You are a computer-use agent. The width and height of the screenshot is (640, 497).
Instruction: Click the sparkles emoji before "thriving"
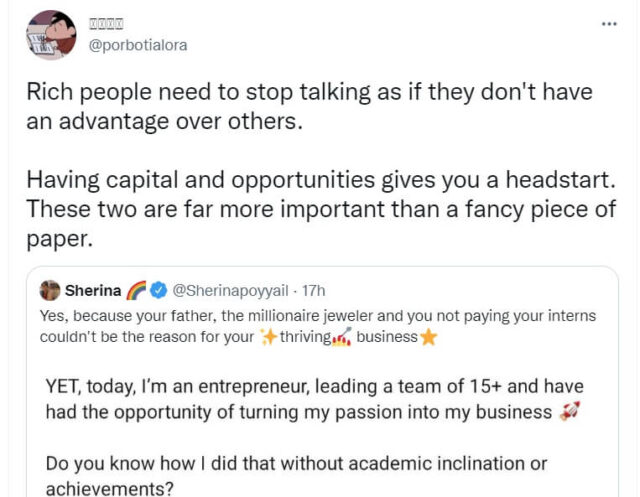267,337
